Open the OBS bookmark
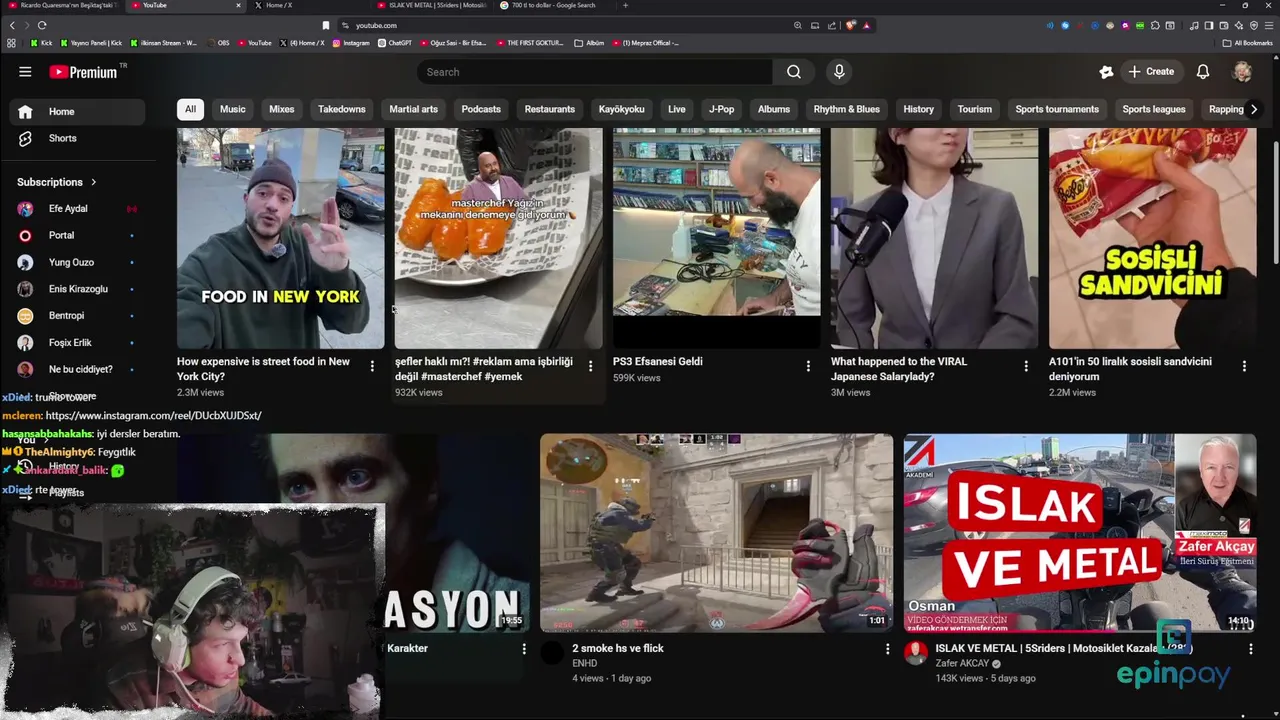Viewport: 1280px width, 720px height. click(x=219, y=43)
